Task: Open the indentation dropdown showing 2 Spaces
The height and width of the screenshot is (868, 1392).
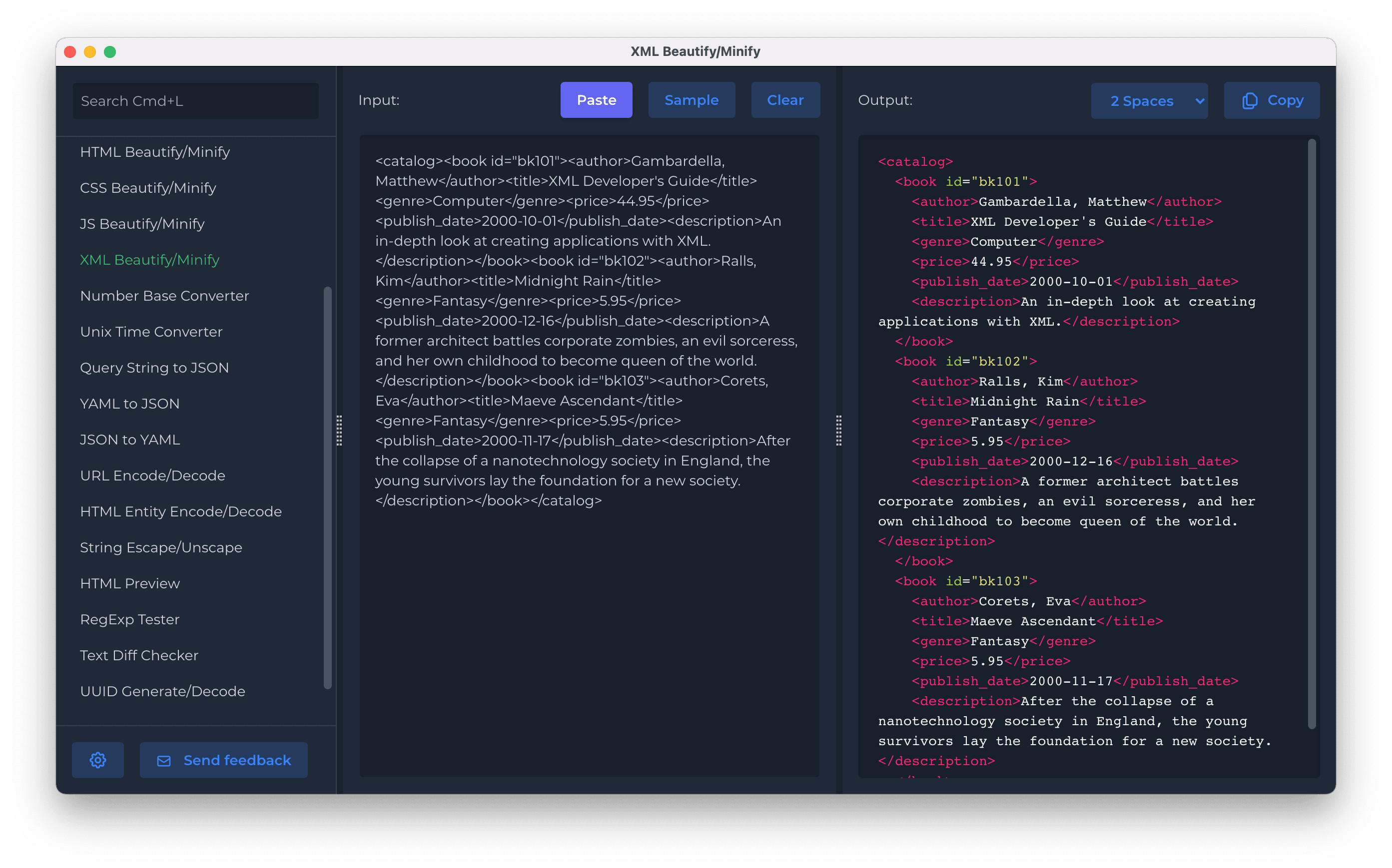Action: click(x=1149, y=100)
